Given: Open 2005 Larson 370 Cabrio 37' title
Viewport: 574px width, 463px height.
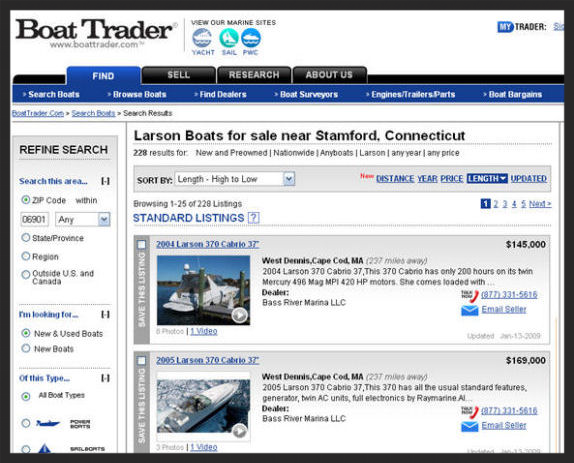Looking at the screenshot, I should tap(208, 360).
